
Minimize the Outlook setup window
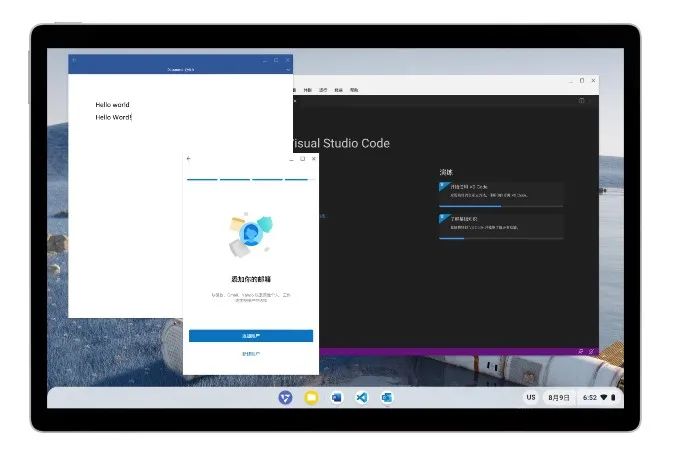tap(291, 159)
